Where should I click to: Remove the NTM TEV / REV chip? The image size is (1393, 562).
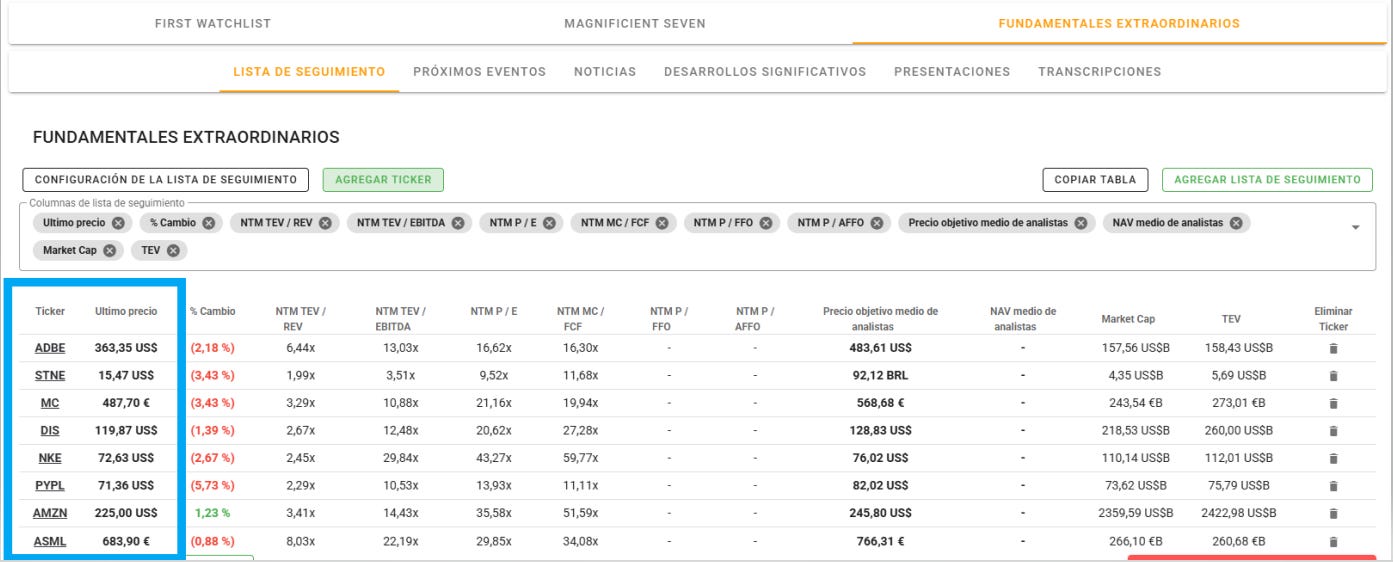(x=325, y=223)
